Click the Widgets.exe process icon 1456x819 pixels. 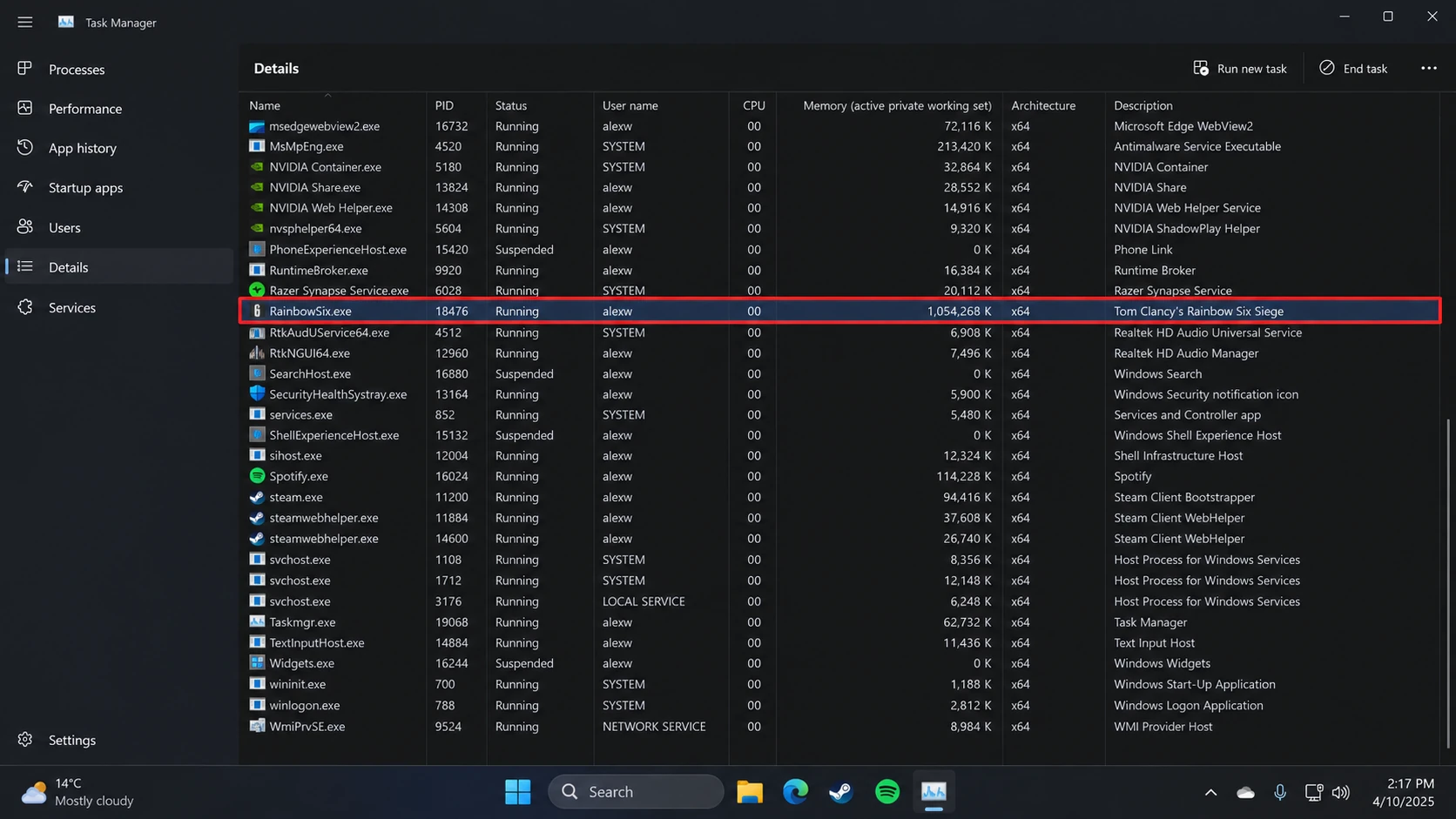(257, 663)
